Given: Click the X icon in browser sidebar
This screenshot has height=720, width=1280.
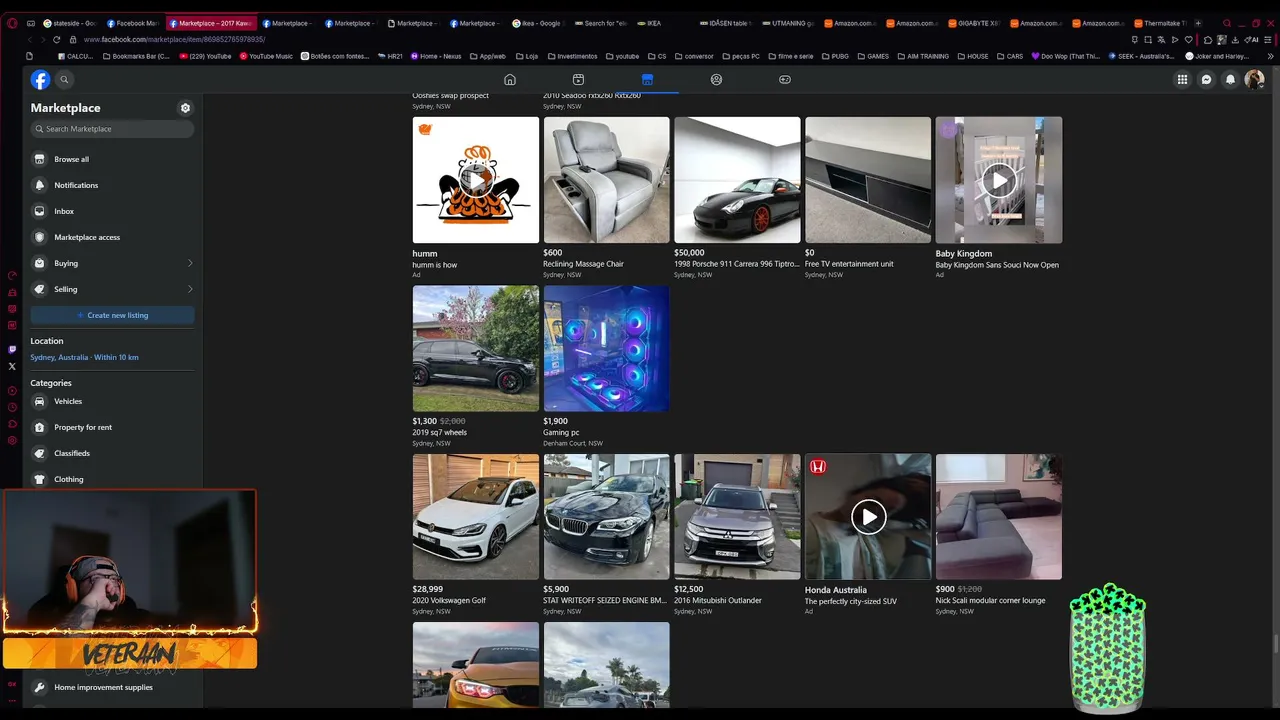Looking at the screenshot, I should [12, 367].
